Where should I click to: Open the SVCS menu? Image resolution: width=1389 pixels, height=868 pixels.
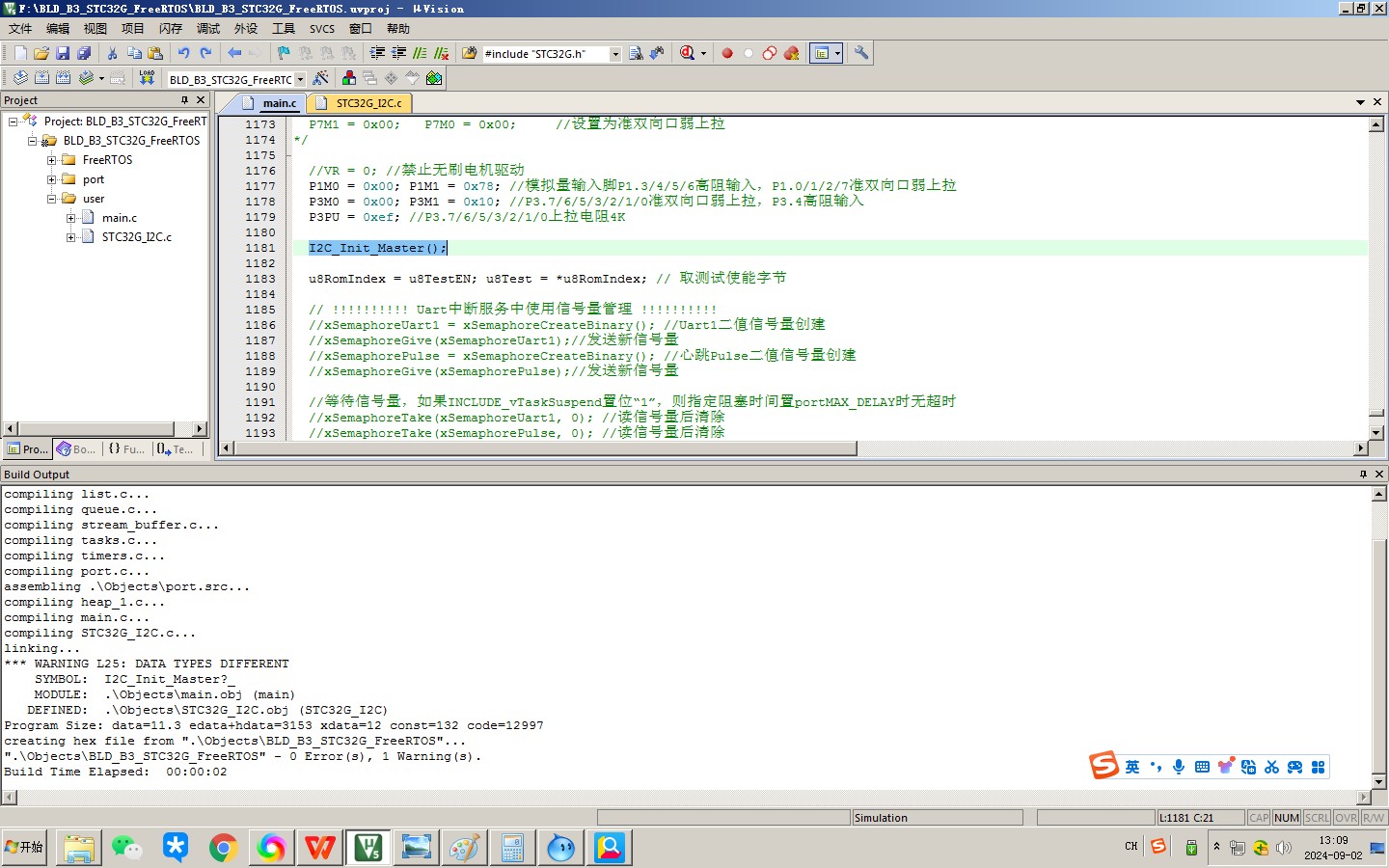[x=322, y=29]
